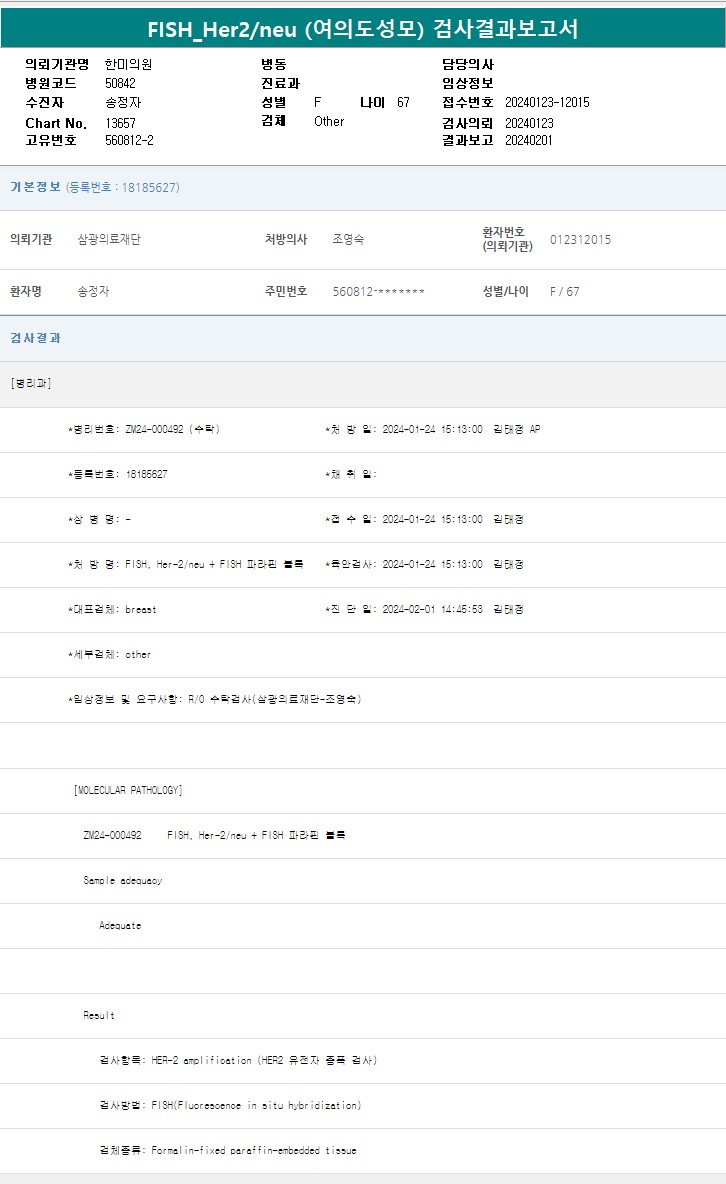Select the [MOLECULAR PATHOLOGY] heading
The height and width of the screenshot is (1184, 726).
[x=128, y=790]
